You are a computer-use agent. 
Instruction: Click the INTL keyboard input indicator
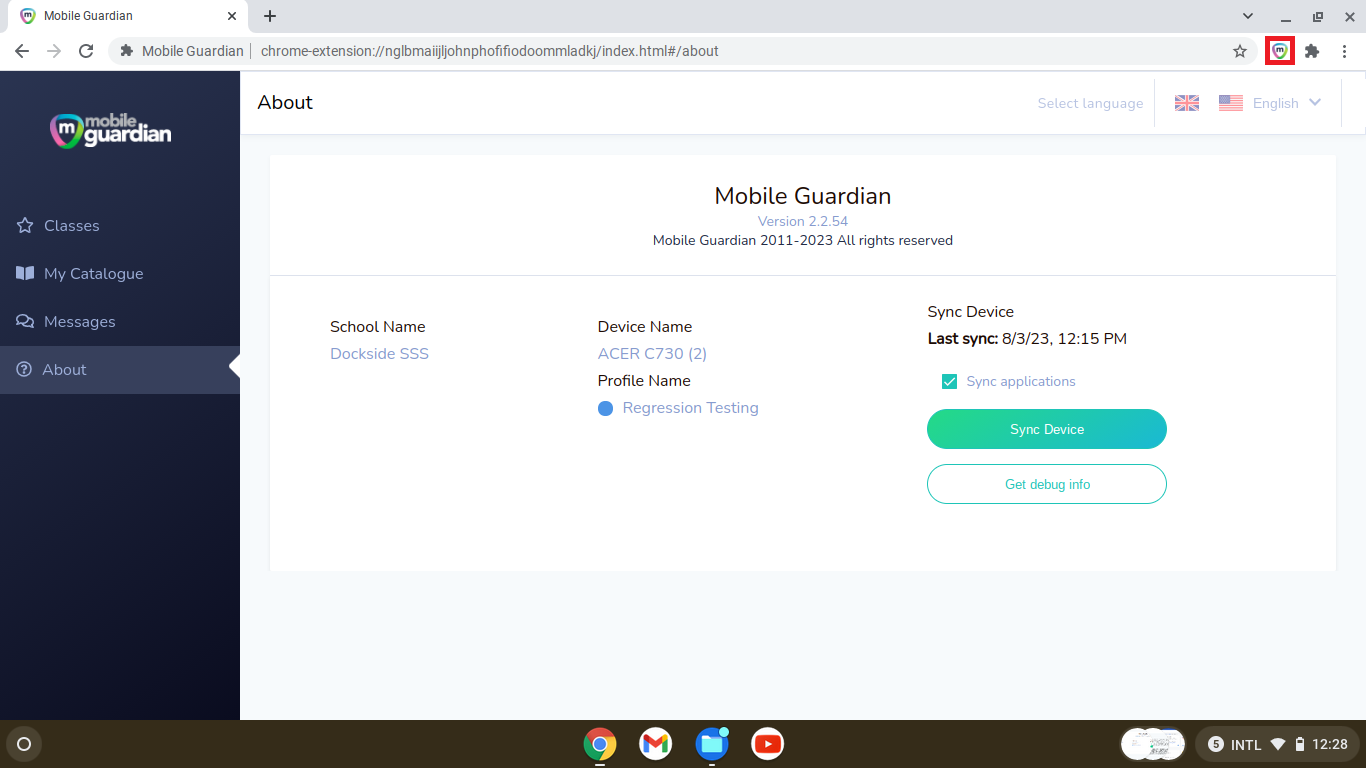click(1246, 745)
